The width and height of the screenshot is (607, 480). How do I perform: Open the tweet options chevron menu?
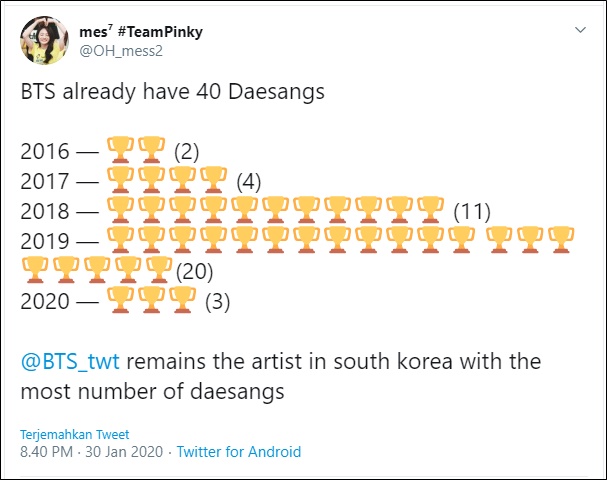coord(580,30)
